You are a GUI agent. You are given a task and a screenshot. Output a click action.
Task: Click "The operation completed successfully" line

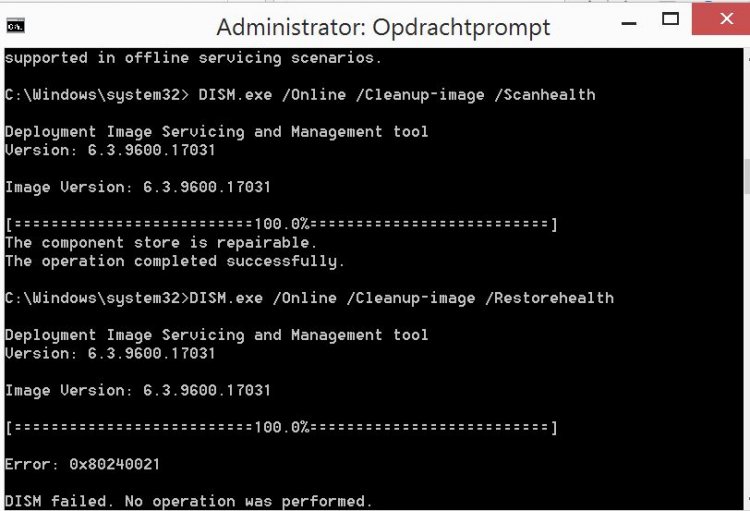tap(175, 261)
